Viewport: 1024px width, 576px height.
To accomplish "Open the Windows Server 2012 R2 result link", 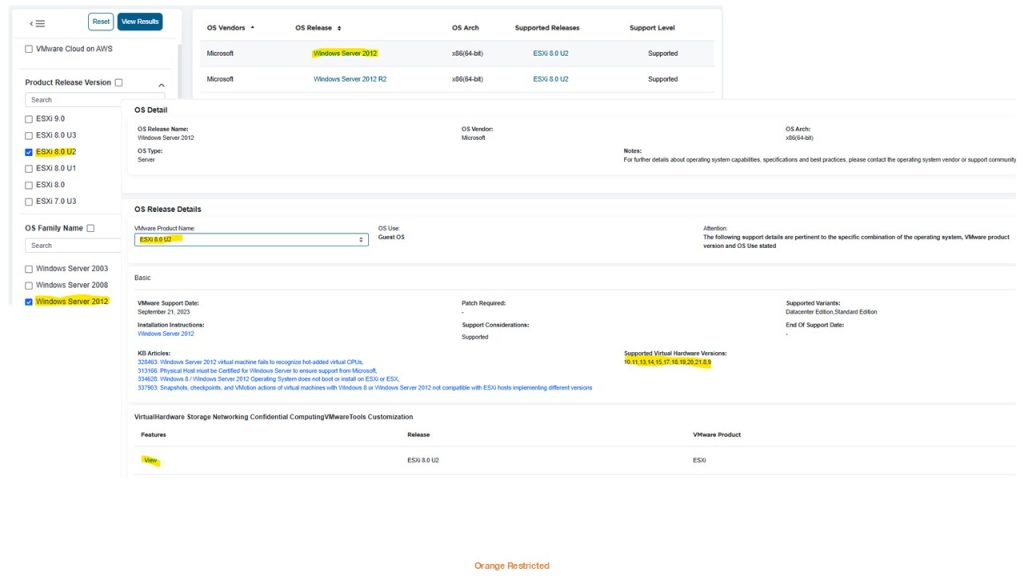I will (350, 79).
